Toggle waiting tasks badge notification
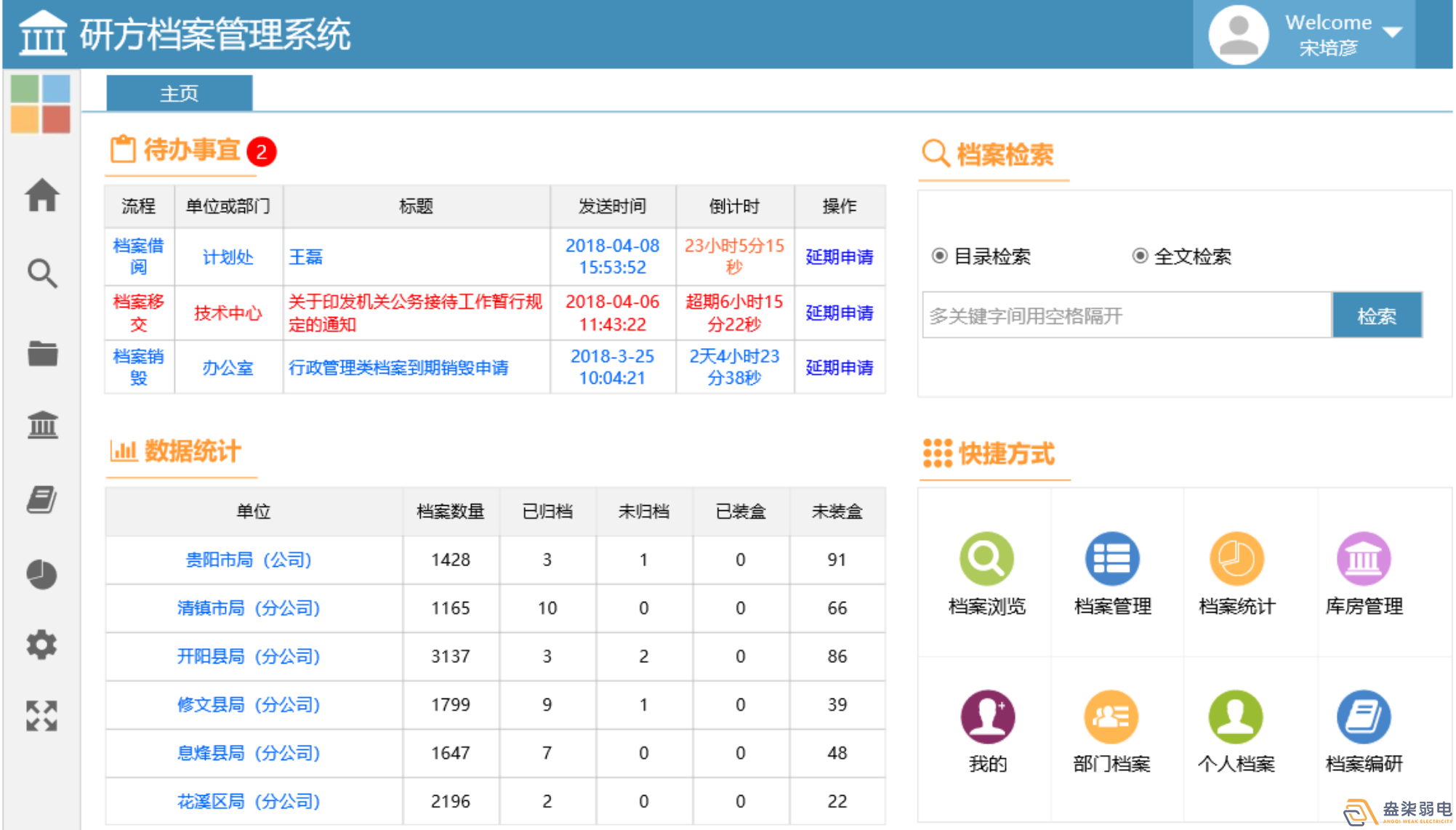The height and width of the screenshot is (830, 1456). (264, 151)
